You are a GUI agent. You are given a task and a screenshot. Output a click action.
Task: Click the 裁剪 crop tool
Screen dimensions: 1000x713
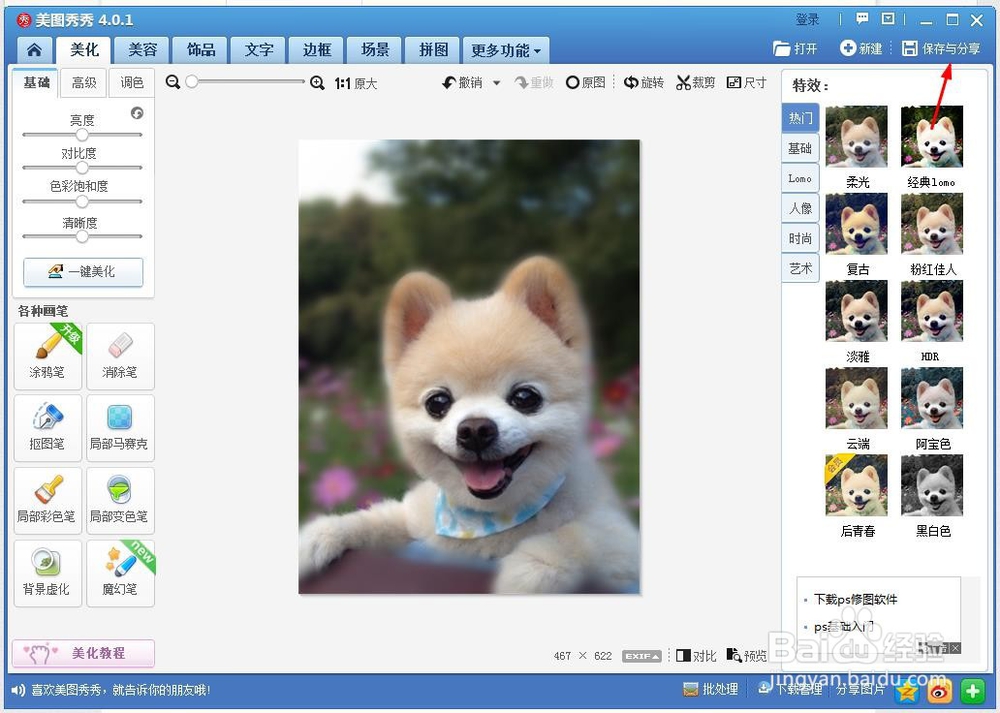click(695, 82)
